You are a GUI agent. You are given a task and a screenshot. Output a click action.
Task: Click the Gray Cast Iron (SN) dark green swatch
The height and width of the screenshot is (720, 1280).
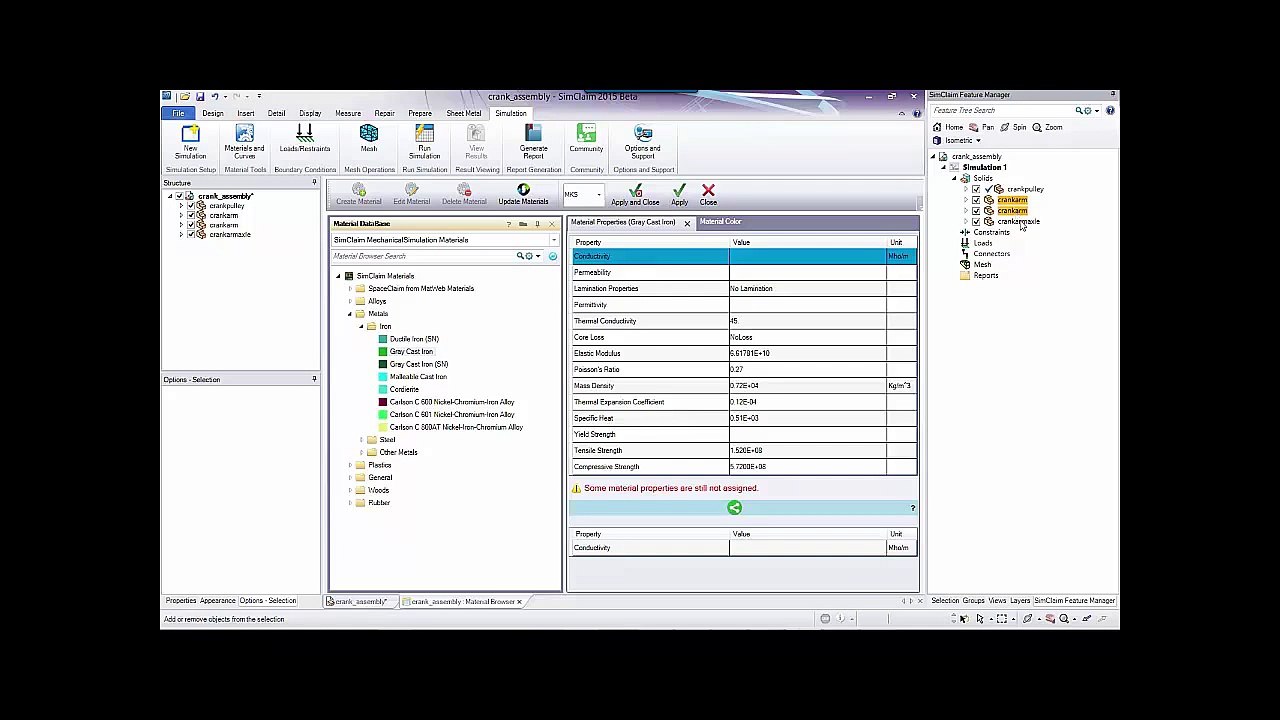pos(382,364)
